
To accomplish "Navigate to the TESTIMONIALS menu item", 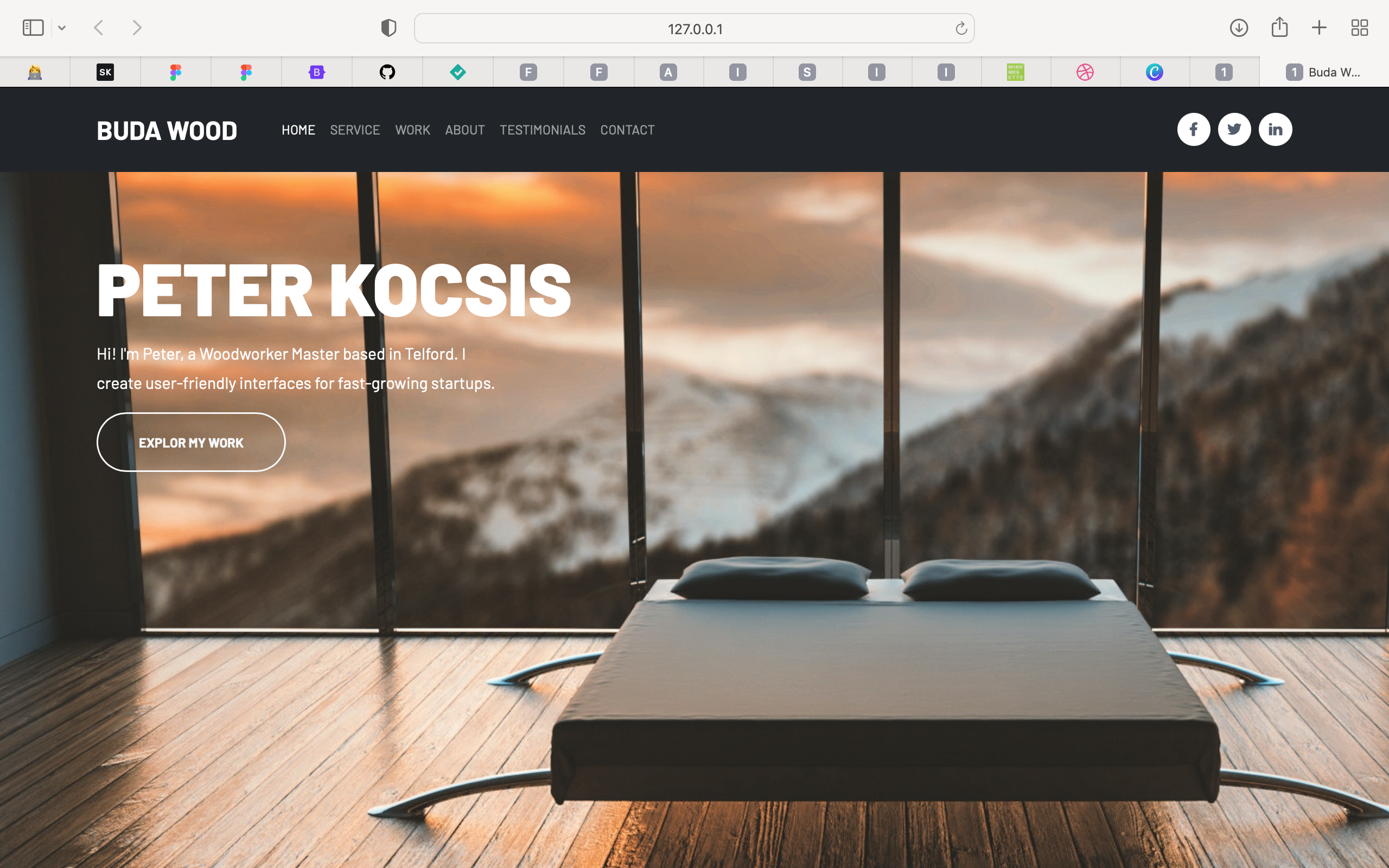I will [x=542, y=129].
